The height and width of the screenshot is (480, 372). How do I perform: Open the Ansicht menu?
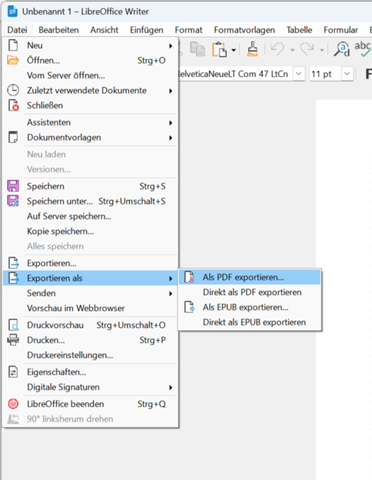coord(104,30)
